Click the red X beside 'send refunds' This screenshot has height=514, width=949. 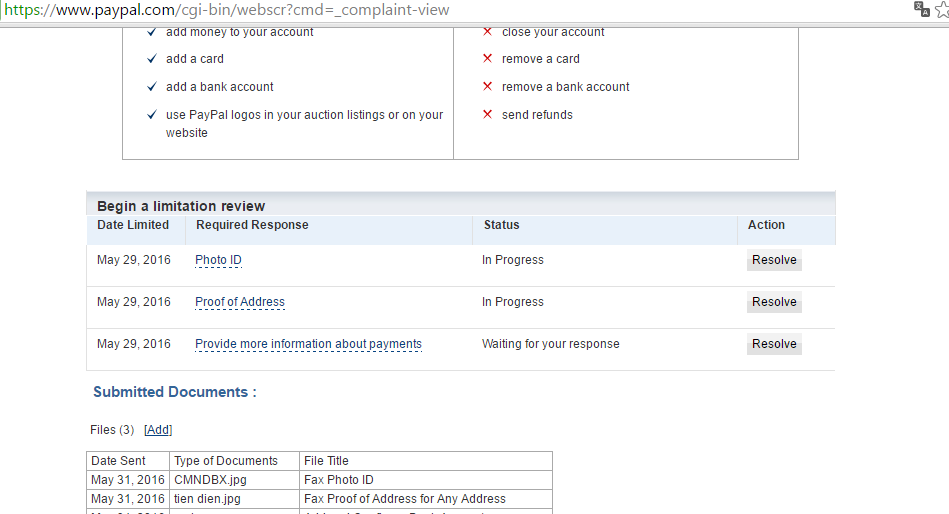tap(487, 115)
